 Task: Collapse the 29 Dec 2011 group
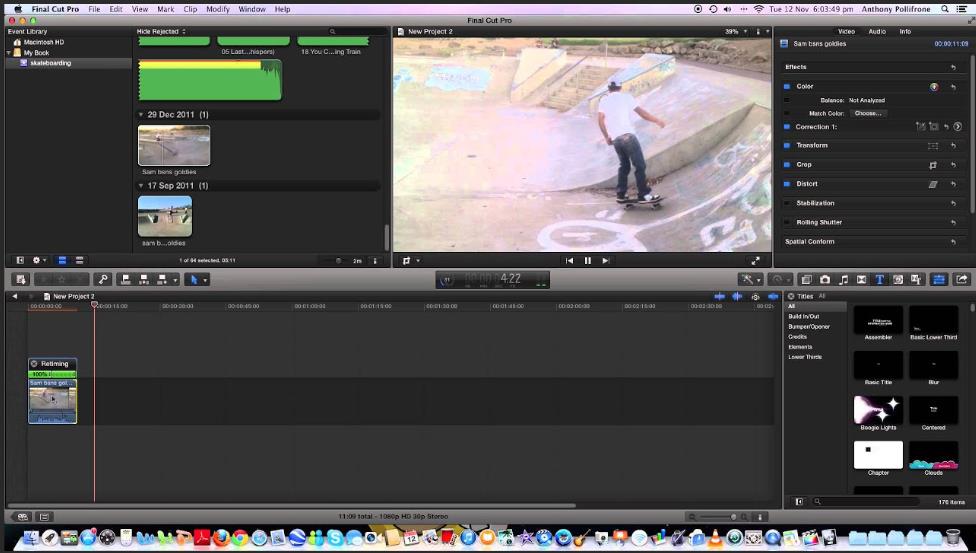141,115
